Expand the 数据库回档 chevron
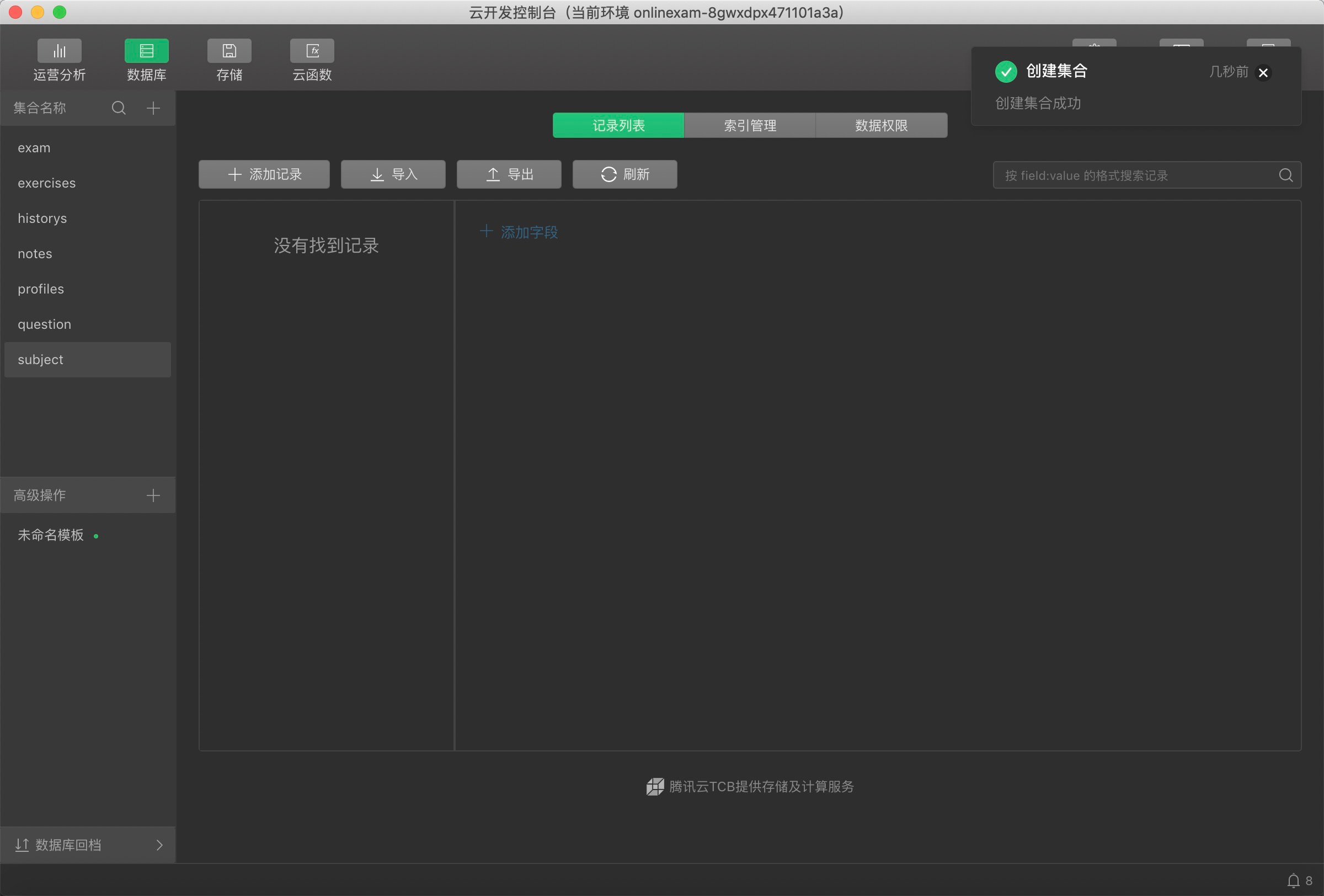Screen dimensions: 1324x896 pos(159,845)
